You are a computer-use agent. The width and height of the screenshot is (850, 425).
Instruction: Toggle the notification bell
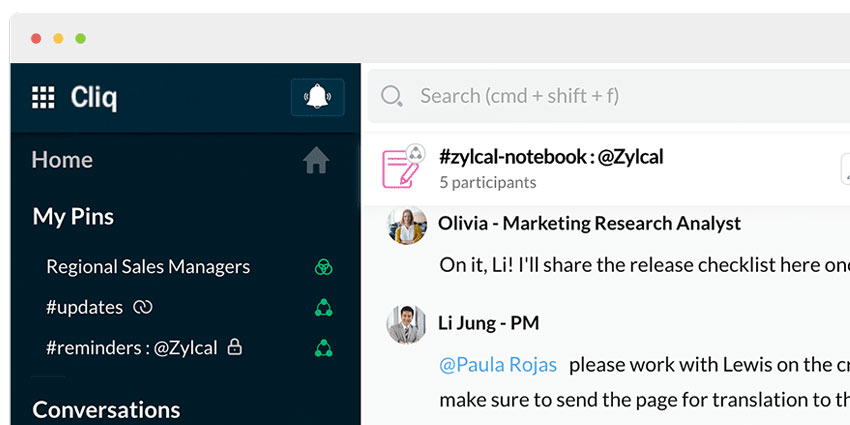click(317, 97)
